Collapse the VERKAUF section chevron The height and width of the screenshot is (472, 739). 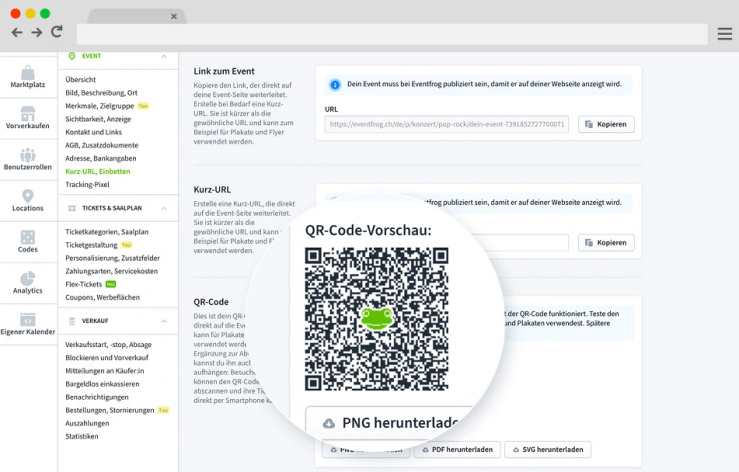click(x=164, y=321)
